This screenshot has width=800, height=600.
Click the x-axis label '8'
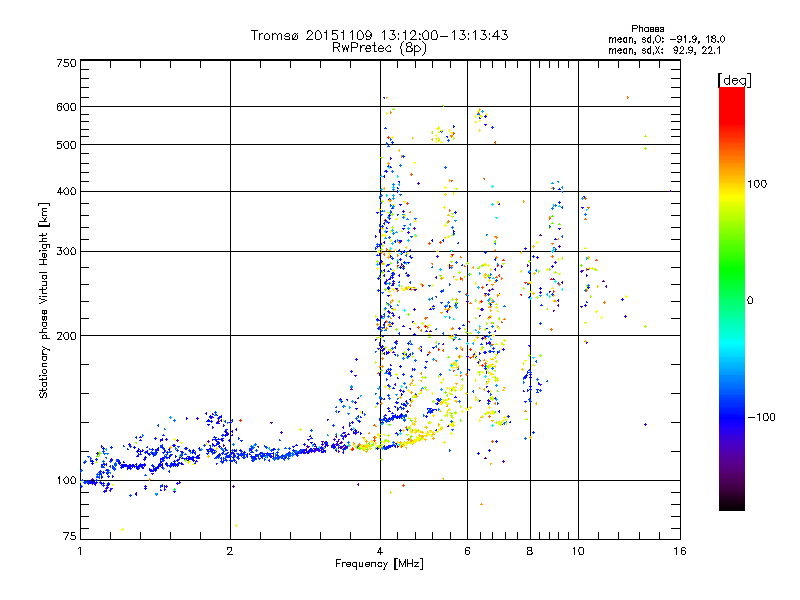pos(530,551)
